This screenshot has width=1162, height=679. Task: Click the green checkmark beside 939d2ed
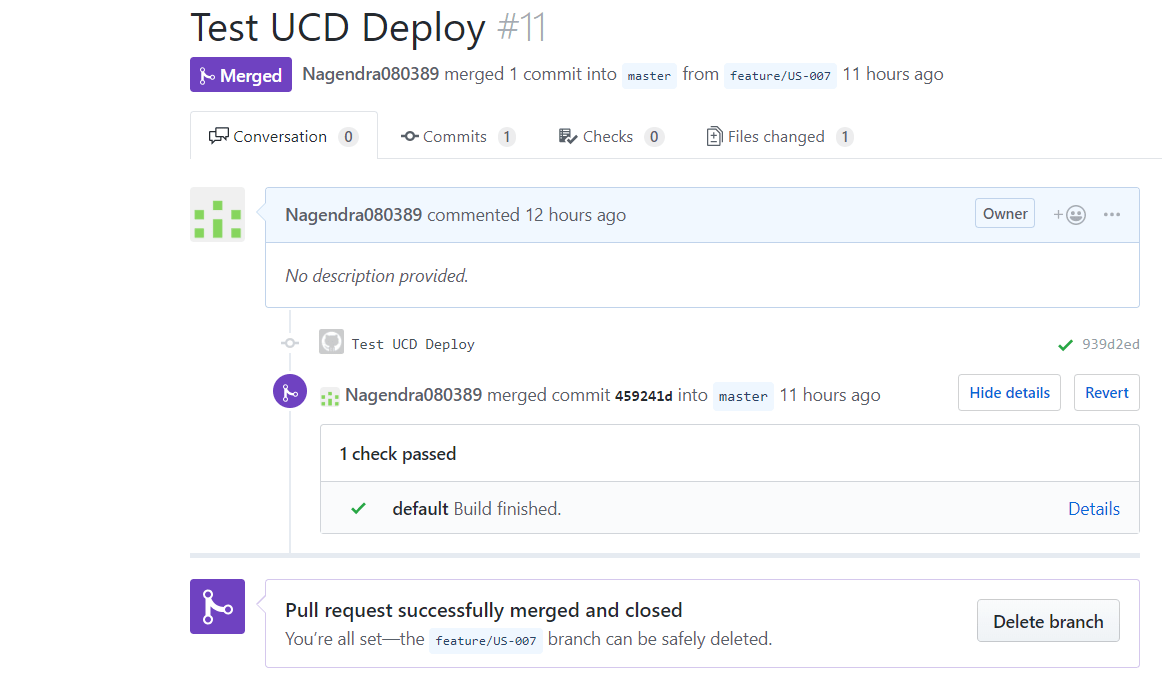tap(1064, 343)
